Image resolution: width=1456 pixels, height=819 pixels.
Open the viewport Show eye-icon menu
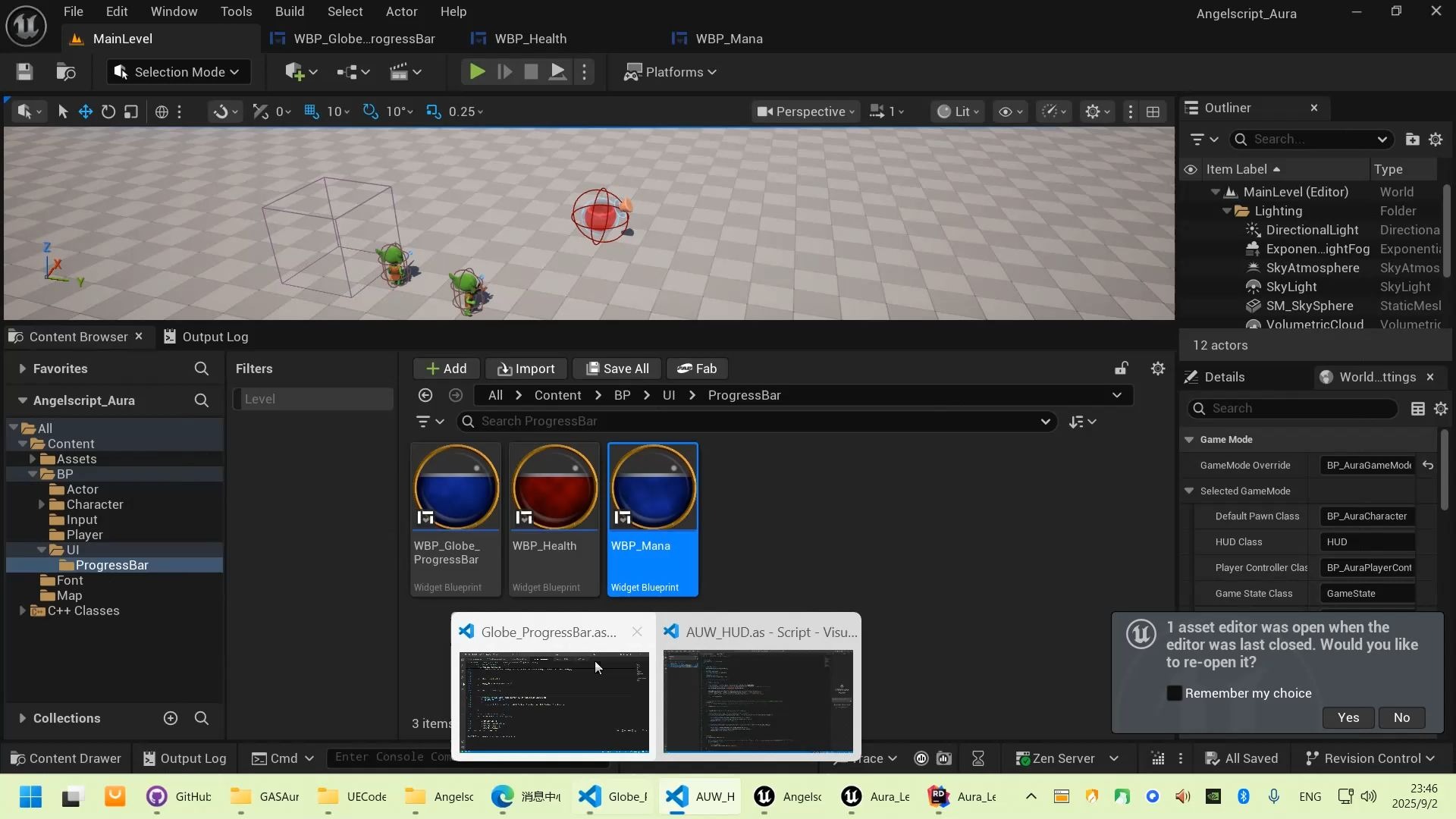coord(1011,111)
